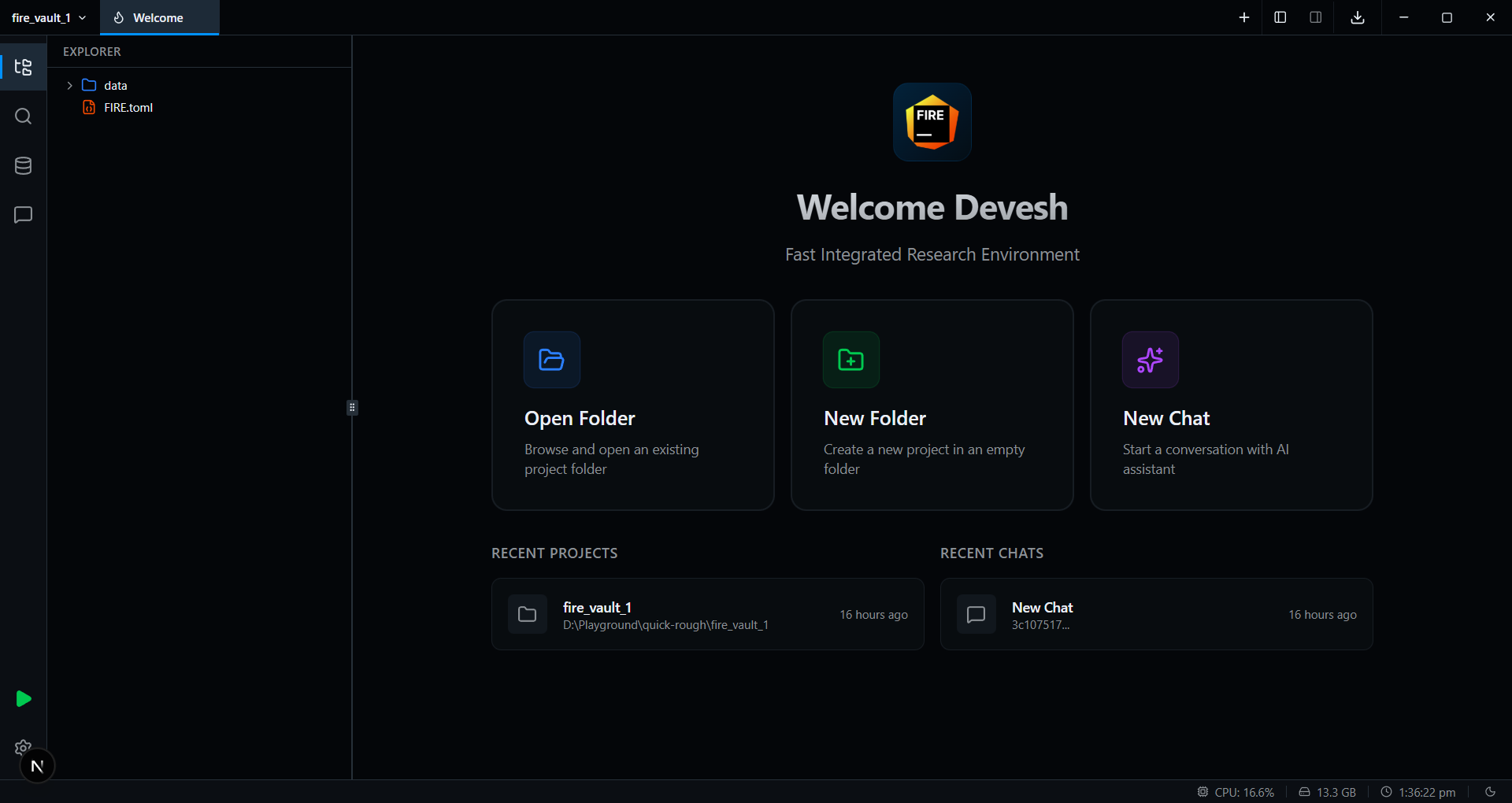
Task: Open the Chat panel icon in the sidebar
Action: 23,214
